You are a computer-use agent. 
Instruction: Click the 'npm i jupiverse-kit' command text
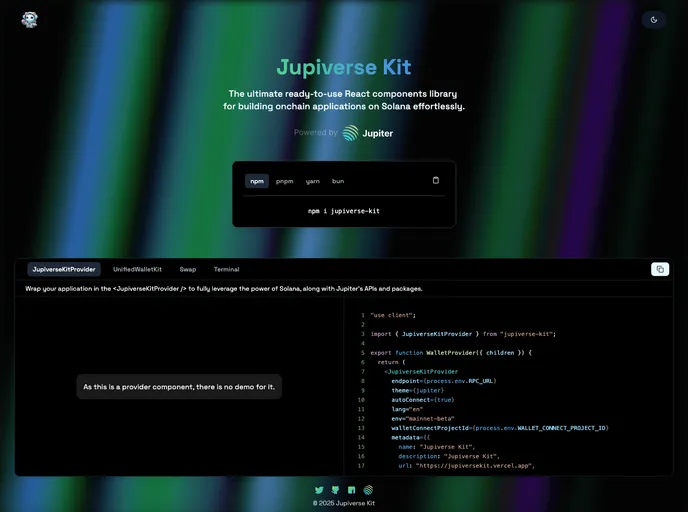coord(344,211)
